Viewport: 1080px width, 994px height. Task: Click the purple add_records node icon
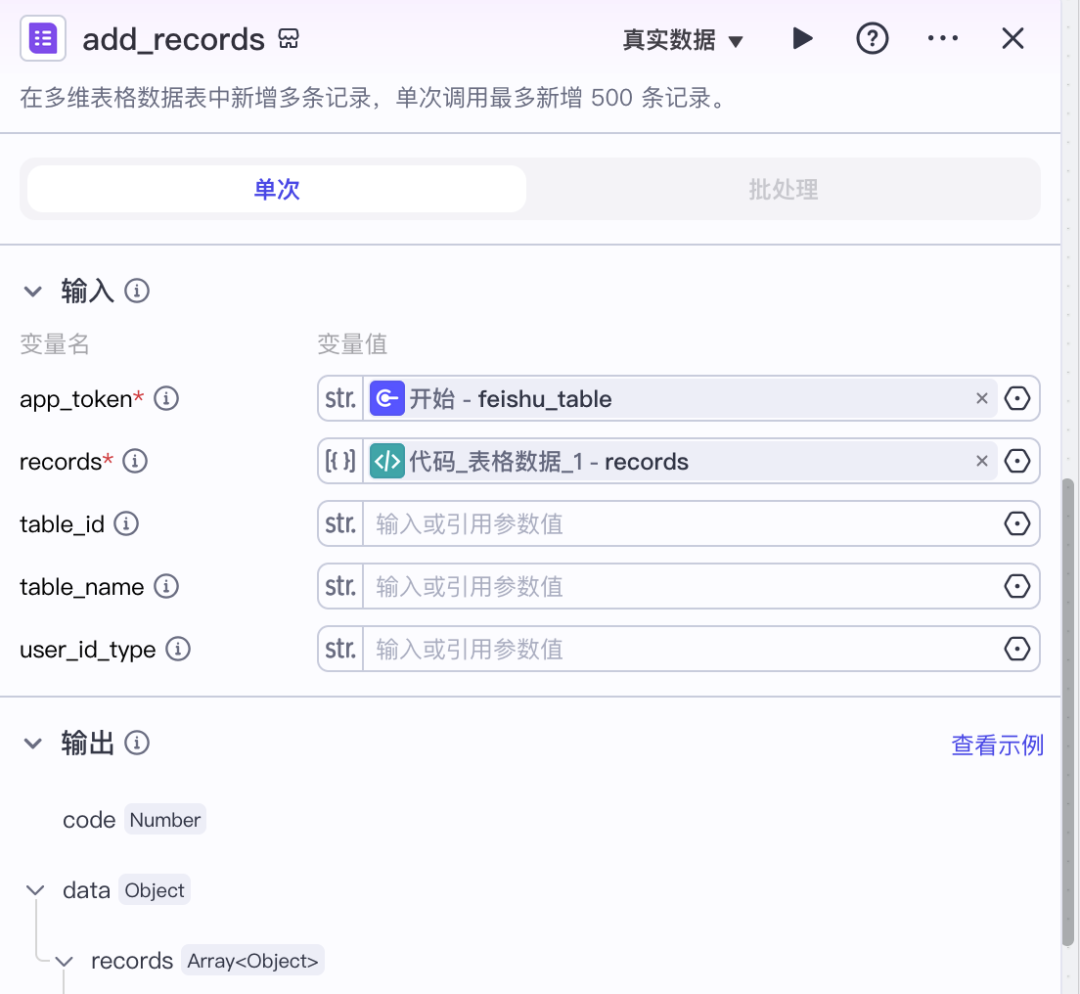pos(43,39)
